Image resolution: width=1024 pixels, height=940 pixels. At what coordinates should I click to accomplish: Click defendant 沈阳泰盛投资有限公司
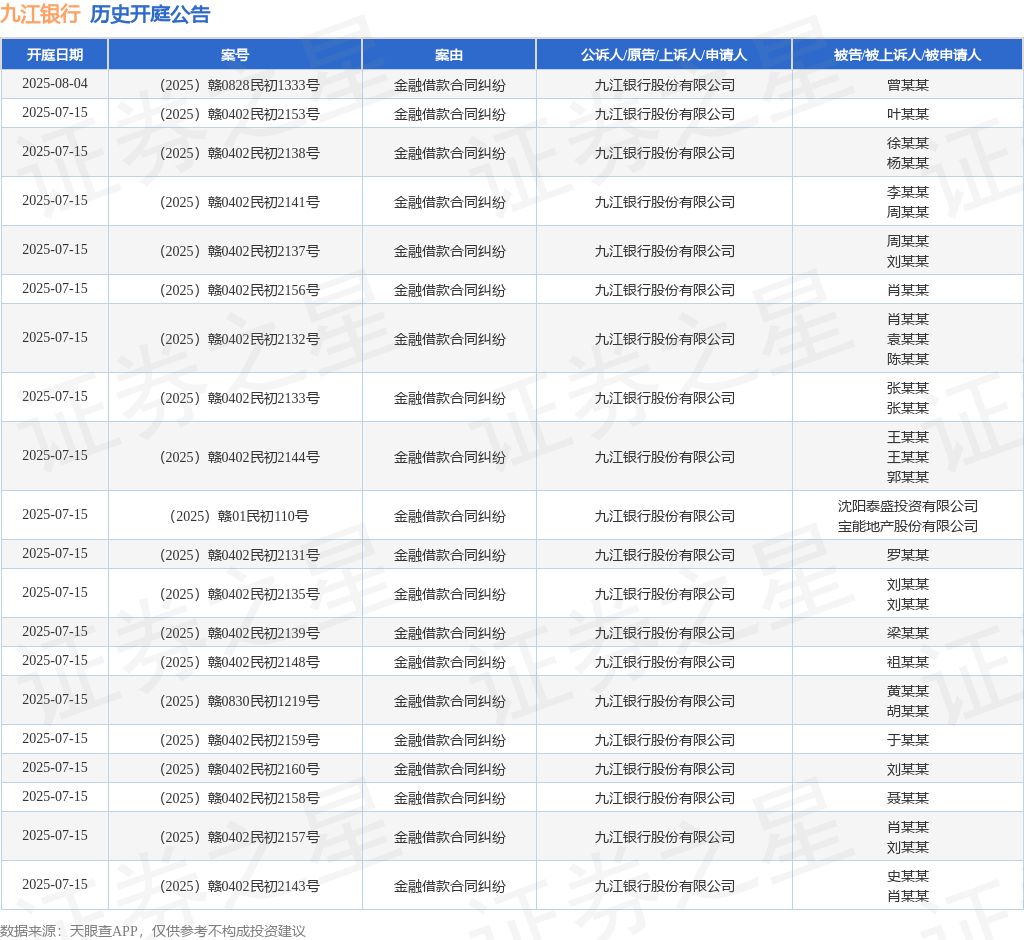tap(908, 506)
